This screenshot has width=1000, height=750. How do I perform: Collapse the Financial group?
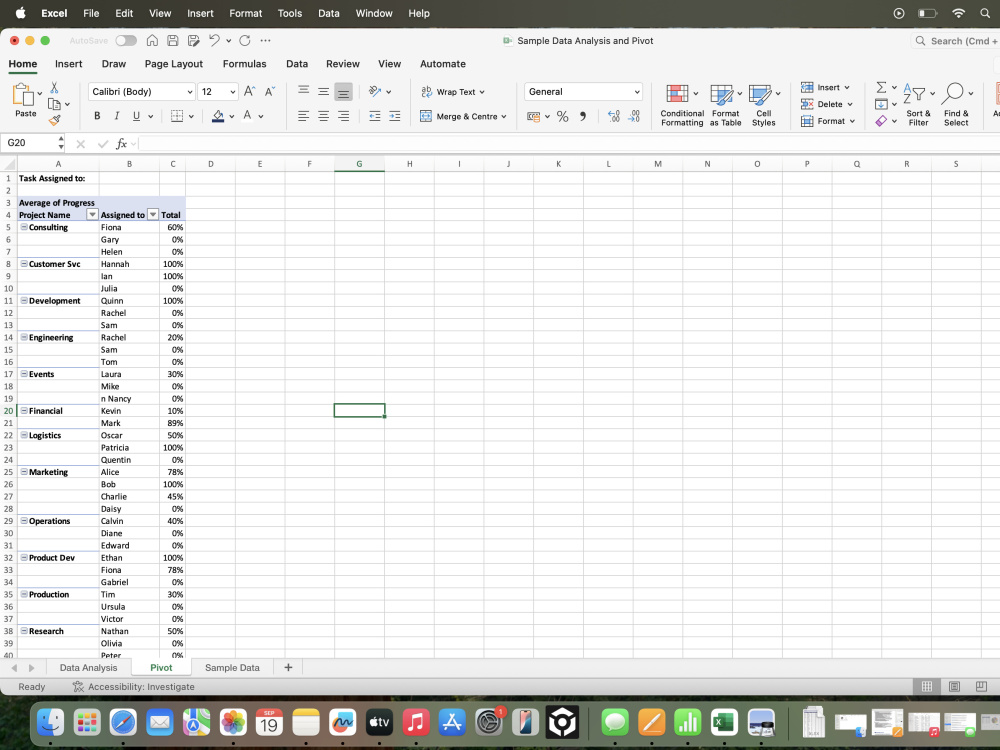[24, 411]
